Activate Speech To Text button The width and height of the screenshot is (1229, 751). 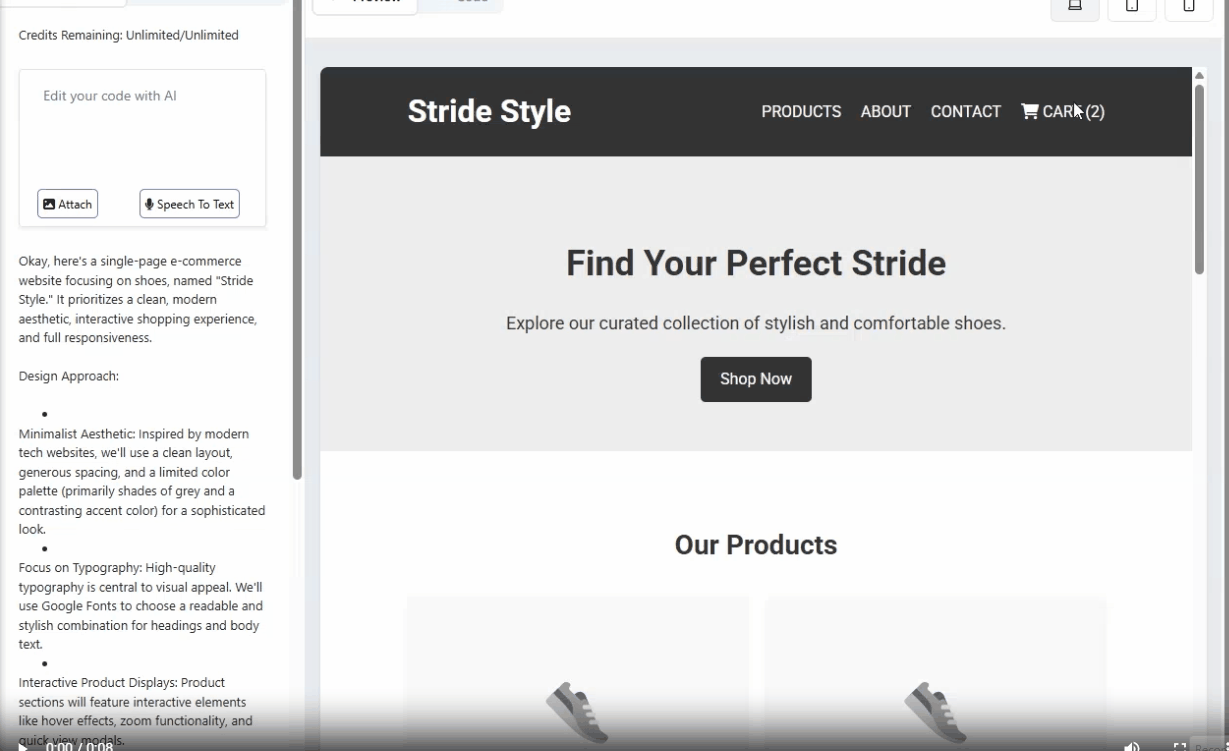point(189,204)
